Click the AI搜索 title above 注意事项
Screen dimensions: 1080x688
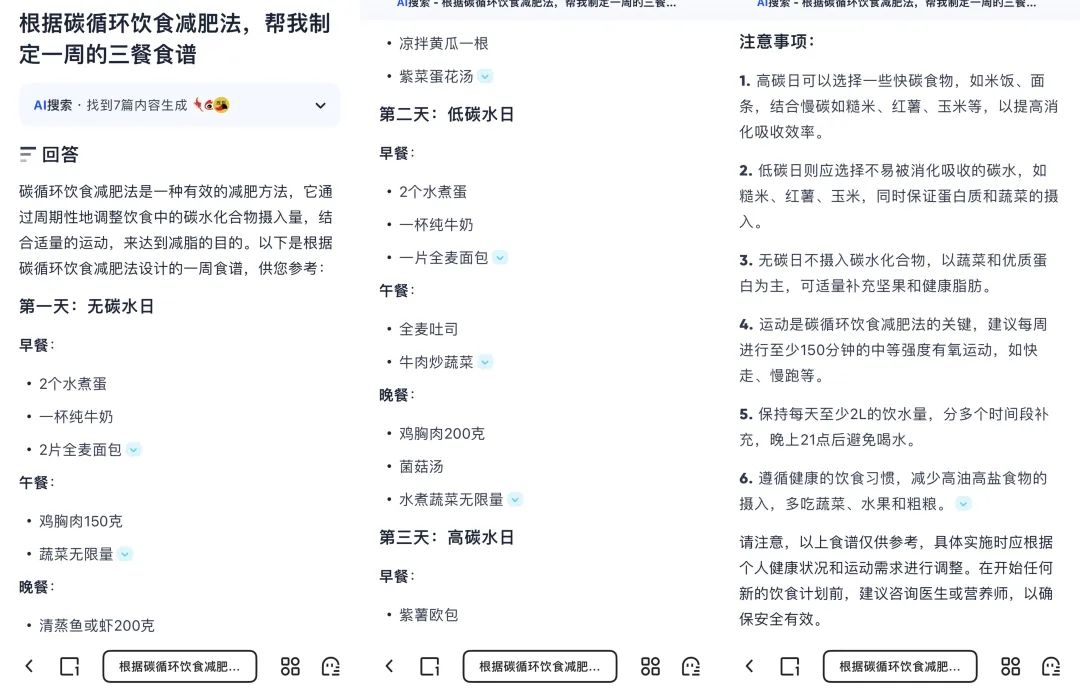click(897, 4)
